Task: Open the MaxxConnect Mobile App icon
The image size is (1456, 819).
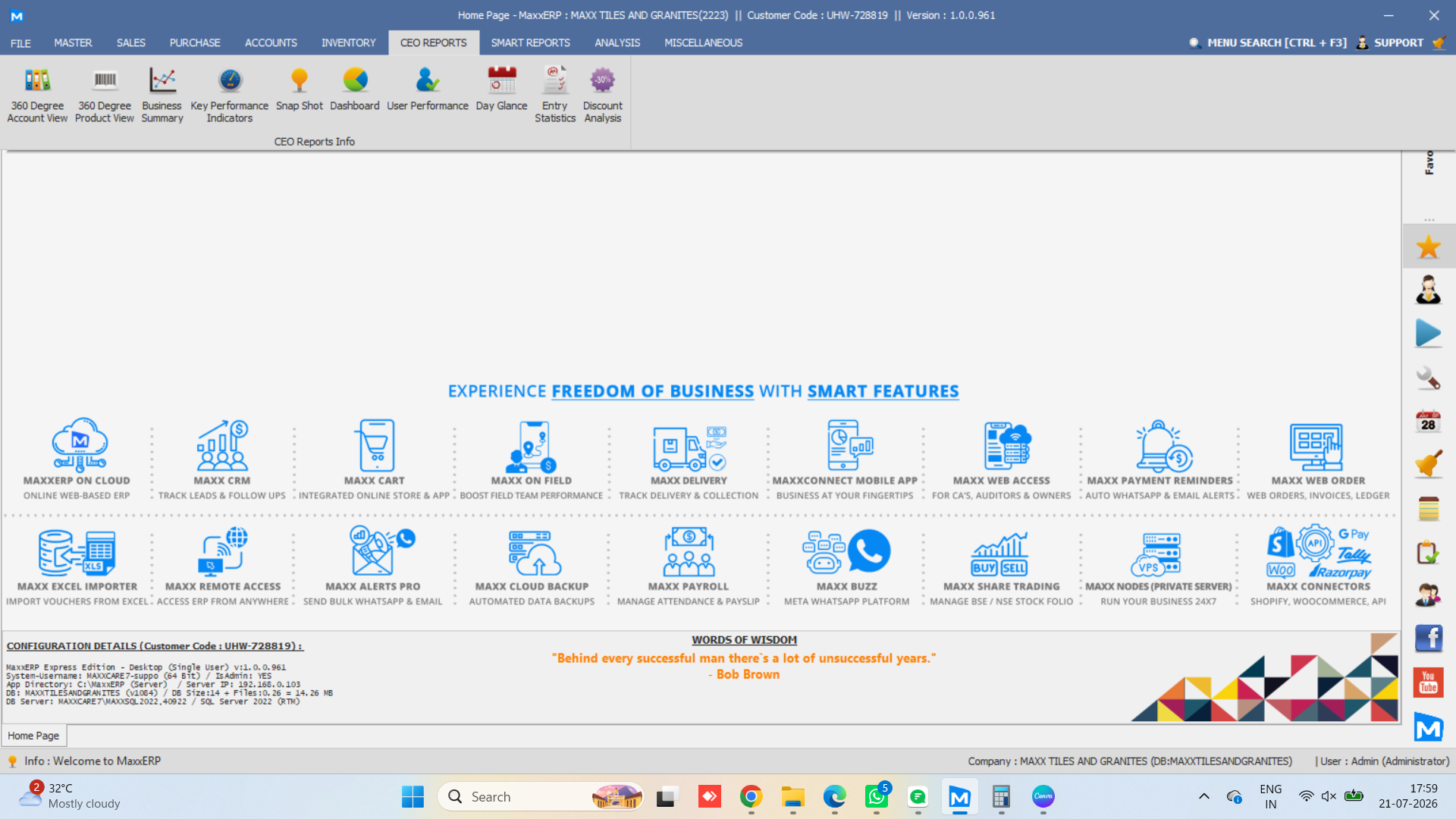Action: (x=849, y=445)
